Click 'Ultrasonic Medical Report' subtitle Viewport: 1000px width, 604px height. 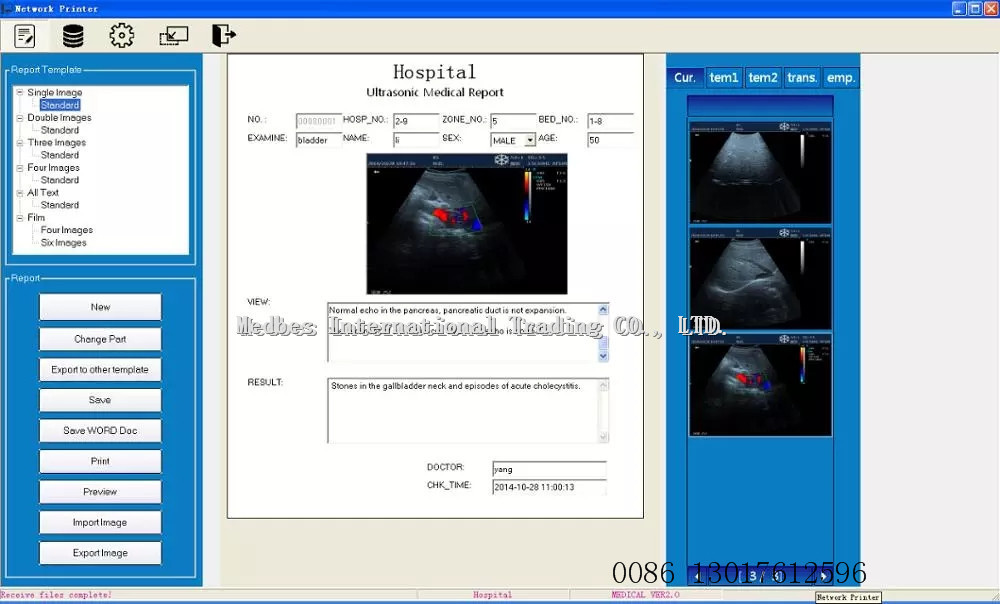(x=435, y=92)
